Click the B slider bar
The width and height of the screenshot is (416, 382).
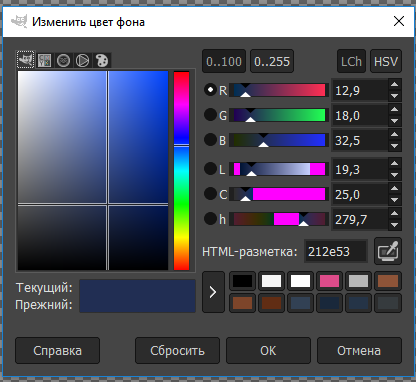(x=279, y=140)
